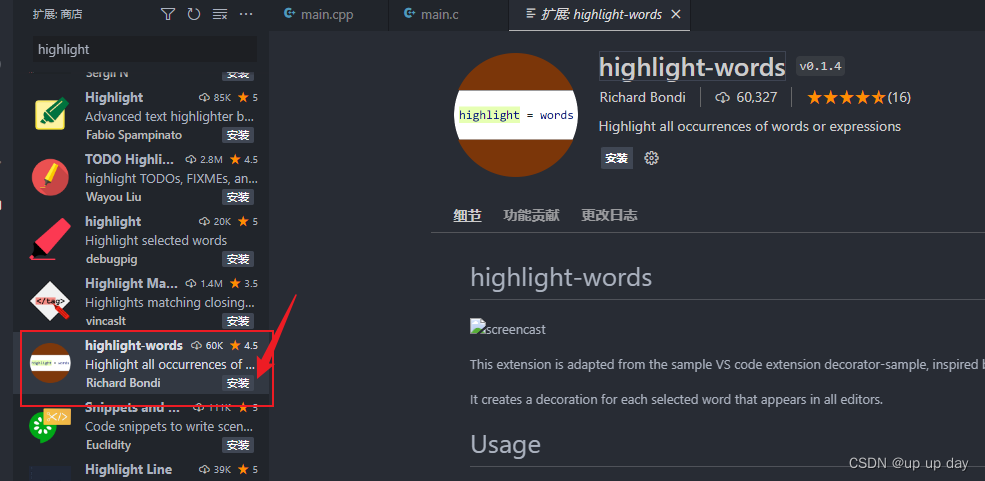
Task: Open the extension filter funnel icon
Action: [168, 14]
